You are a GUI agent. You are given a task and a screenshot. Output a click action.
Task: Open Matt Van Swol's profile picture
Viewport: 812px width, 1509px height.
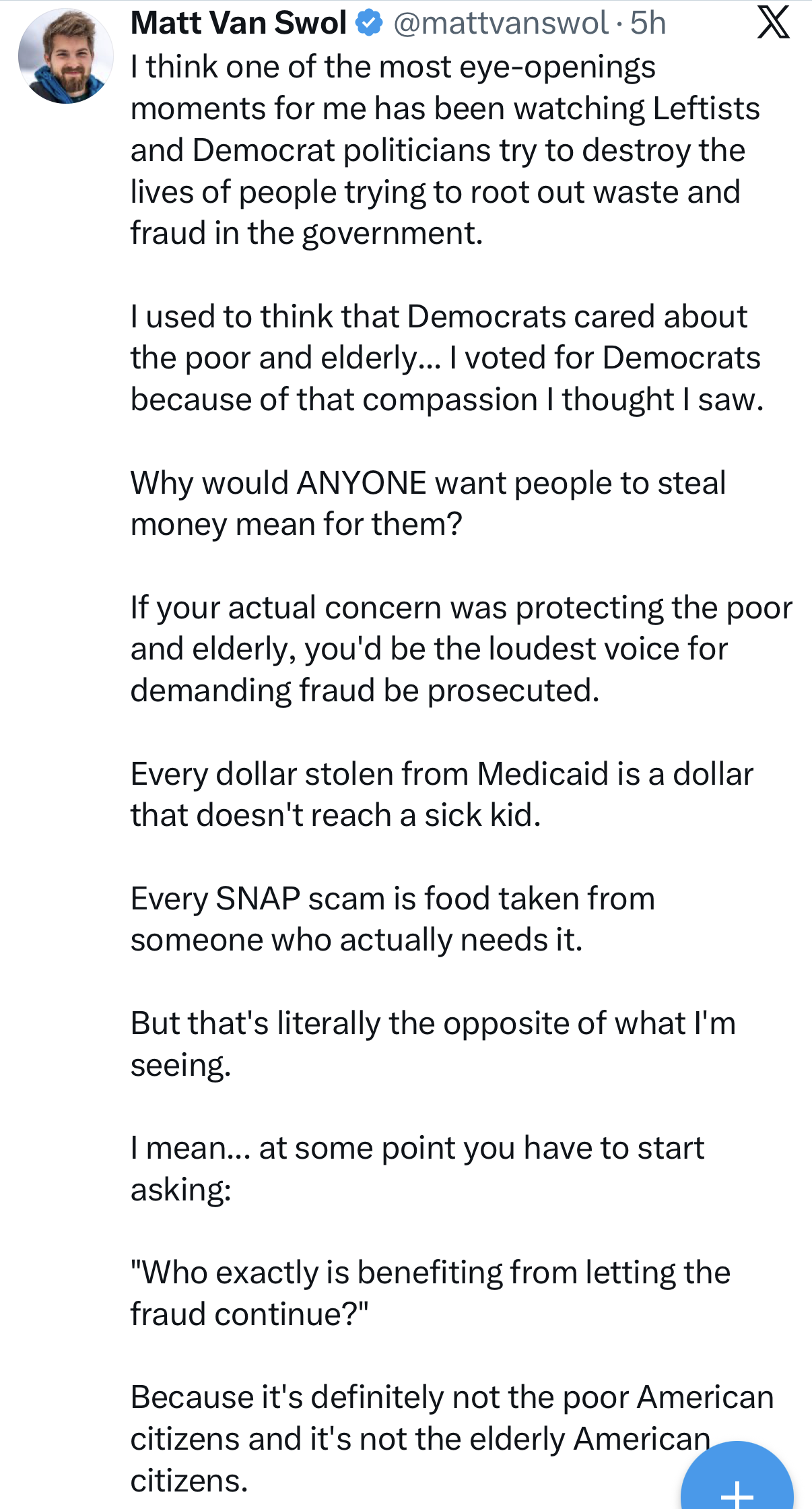pyautogui.click(x=65, y=56)
